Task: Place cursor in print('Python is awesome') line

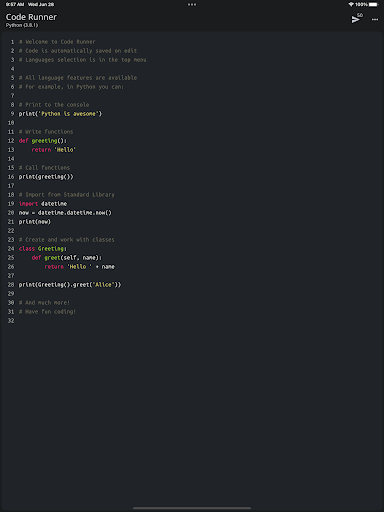Action: coord(60,114)
